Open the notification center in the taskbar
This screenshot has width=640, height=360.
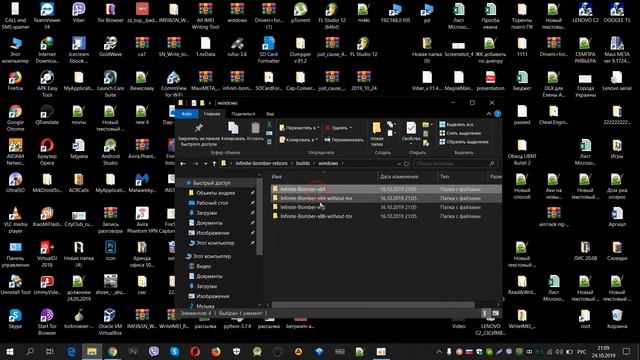pos(626,351)
